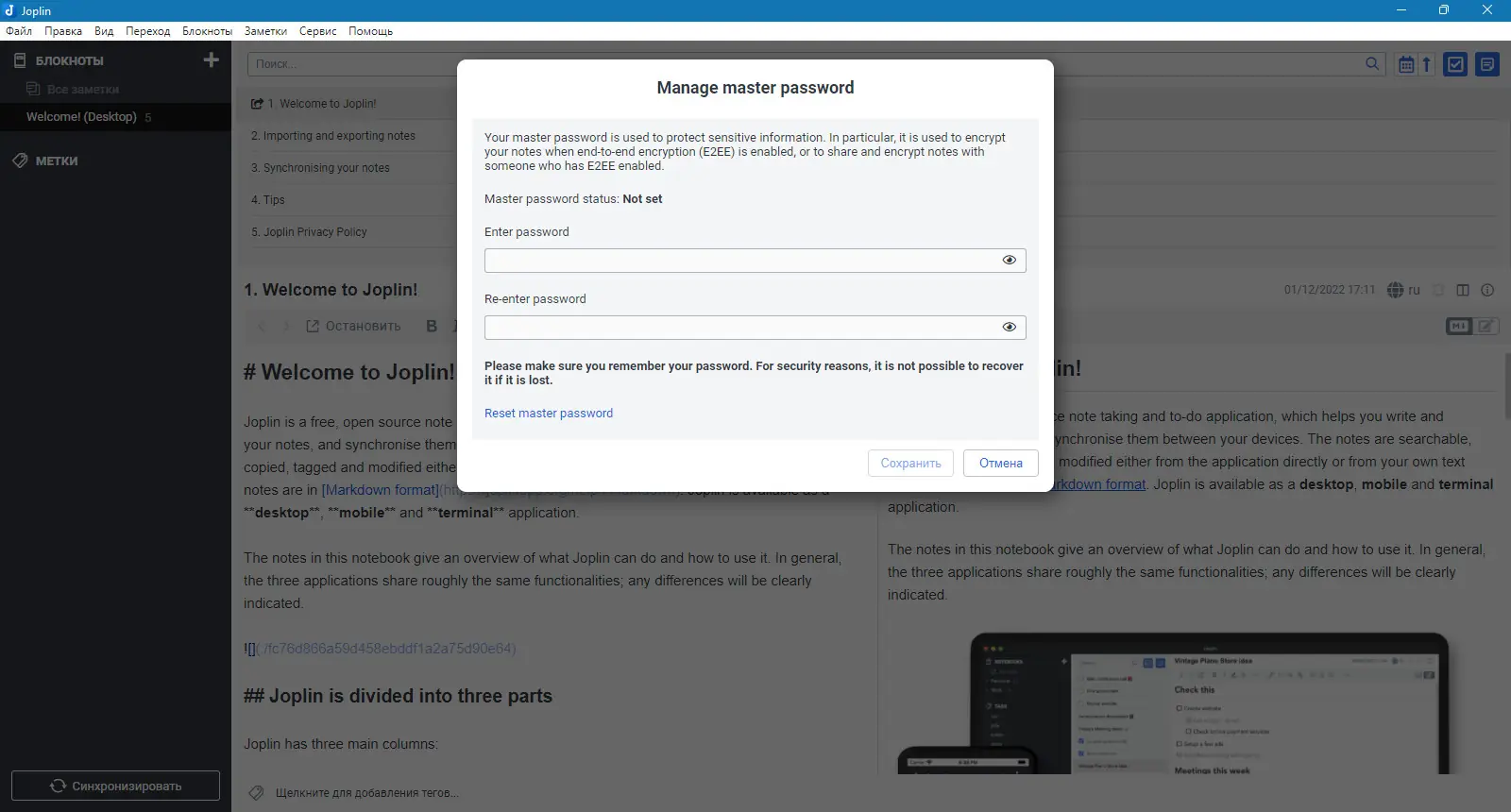1511x812 pixels.
Task: Click the search magnifier icon
Action: [1372, 63]
